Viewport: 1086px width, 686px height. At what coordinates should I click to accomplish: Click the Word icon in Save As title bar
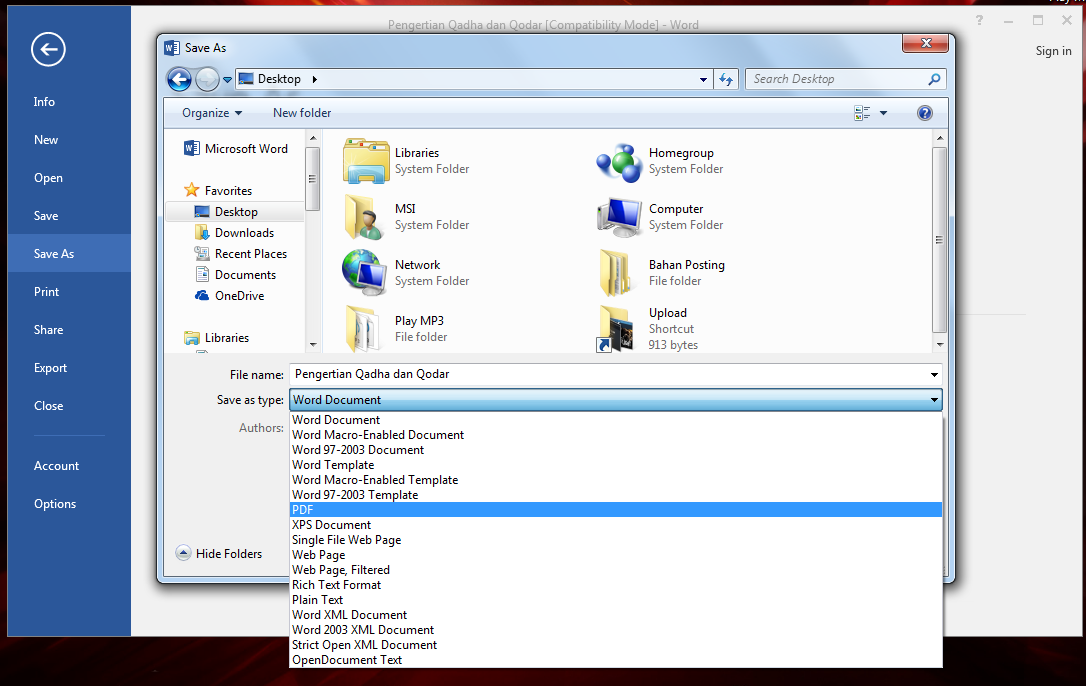pyautogui.click(x=172, y=48)
